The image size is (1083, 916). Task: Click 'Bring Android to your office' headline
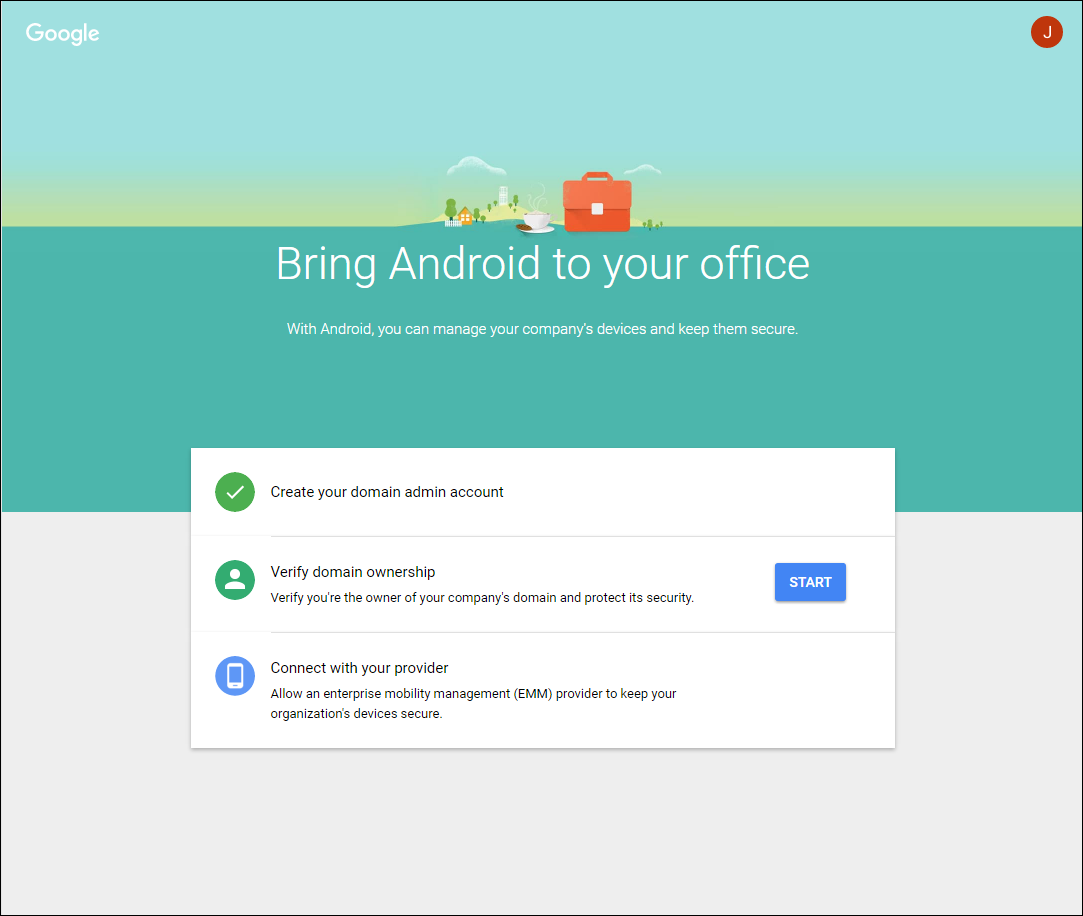(x=543, y=264)
